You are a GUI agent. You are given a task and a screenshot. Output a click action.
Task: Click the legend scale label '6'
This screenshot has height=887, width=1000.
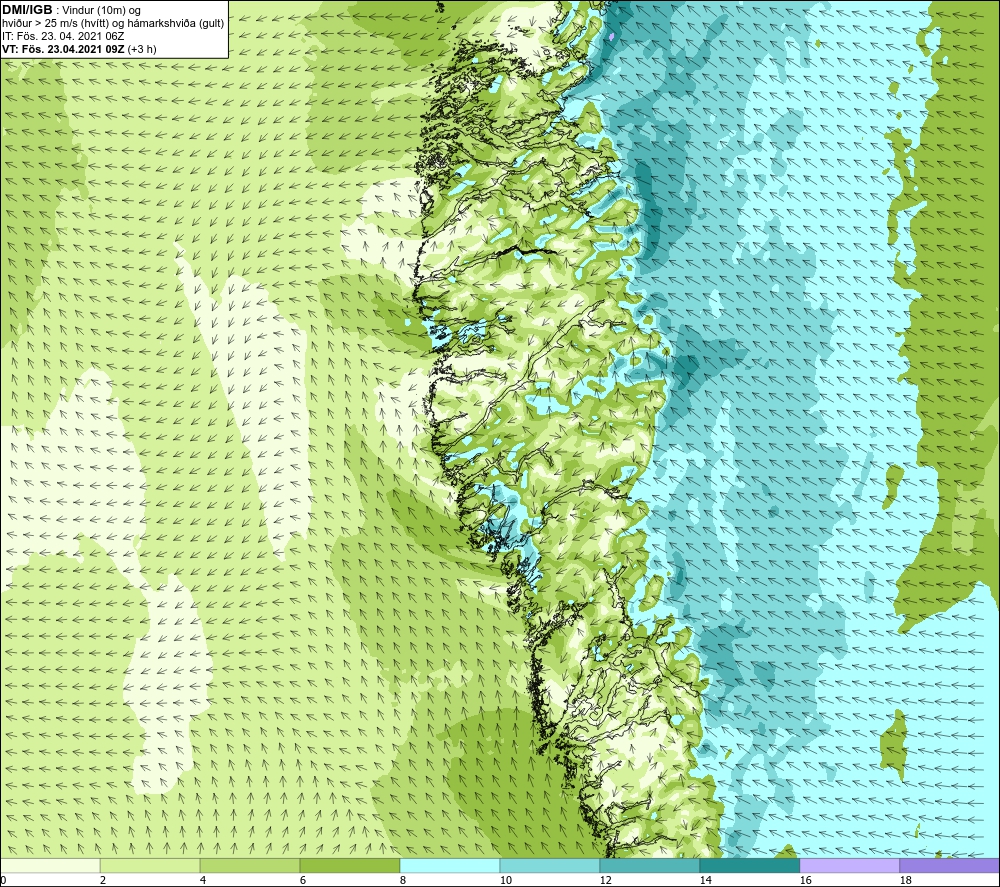click(x=303, y=881)
